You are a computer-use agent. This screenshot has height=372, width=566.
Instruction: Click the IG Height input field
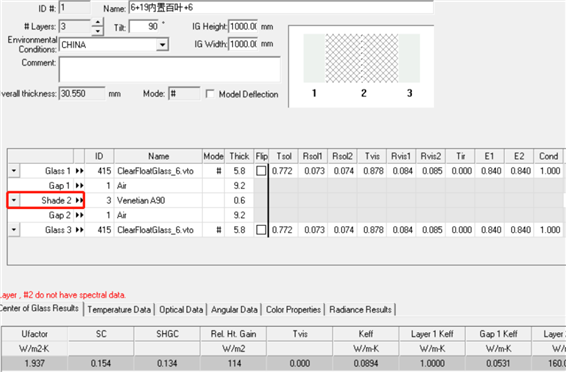click(x=243, y=26)
